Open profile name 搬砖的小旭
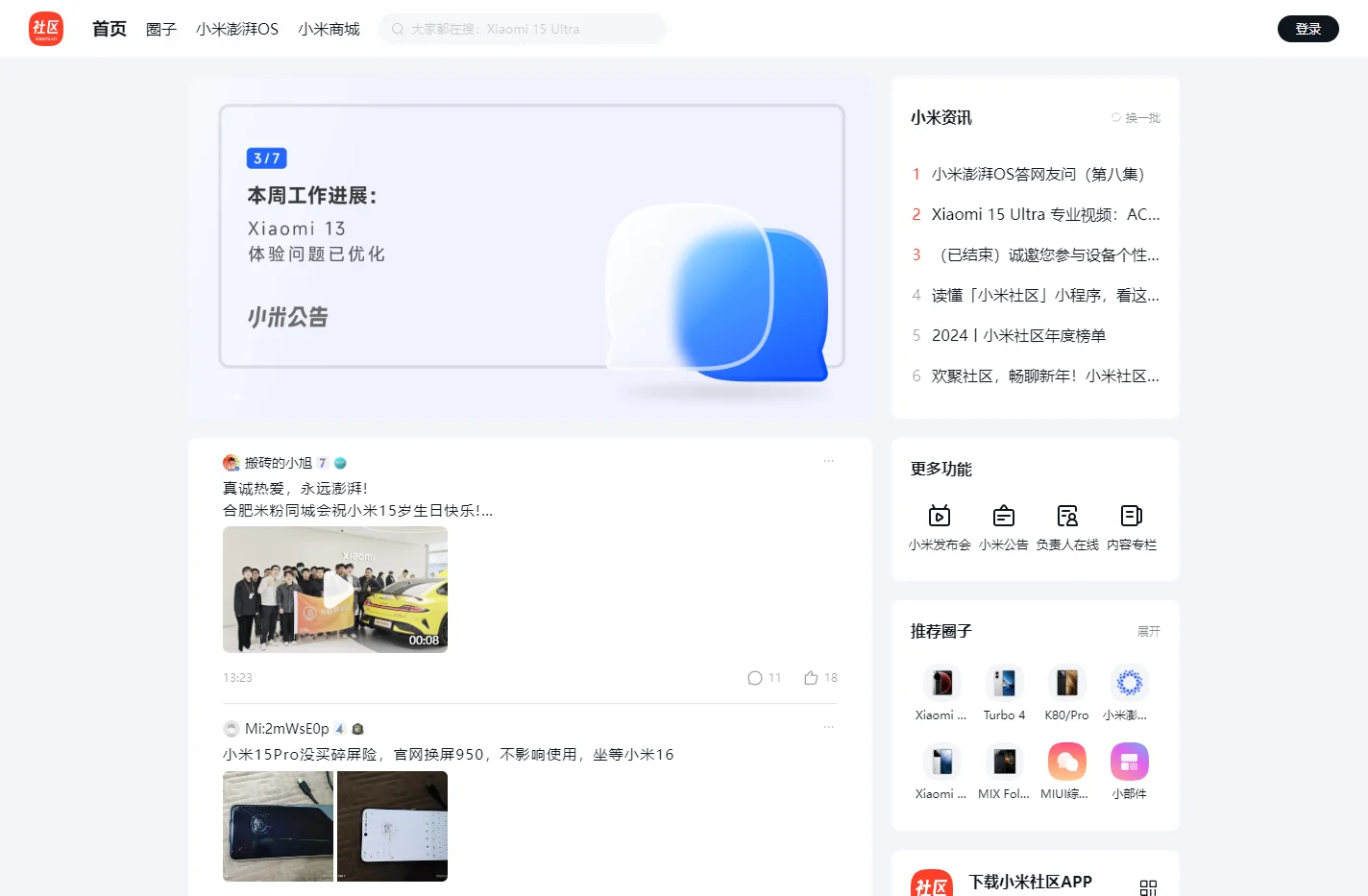The image size is (1368, 896). tap(279, 463)
